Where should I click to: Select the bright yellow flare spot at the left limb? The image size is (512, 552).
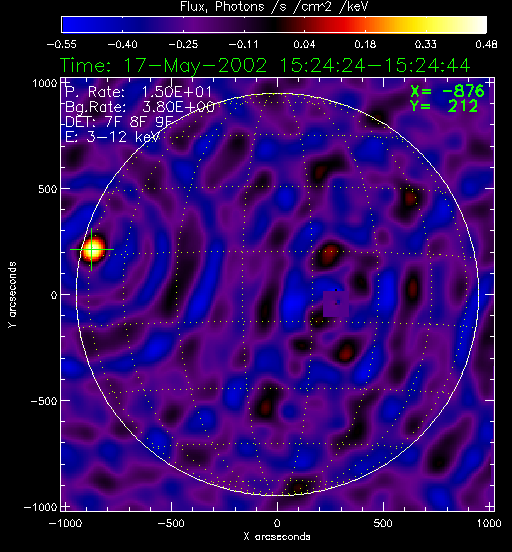pos(93,249)
